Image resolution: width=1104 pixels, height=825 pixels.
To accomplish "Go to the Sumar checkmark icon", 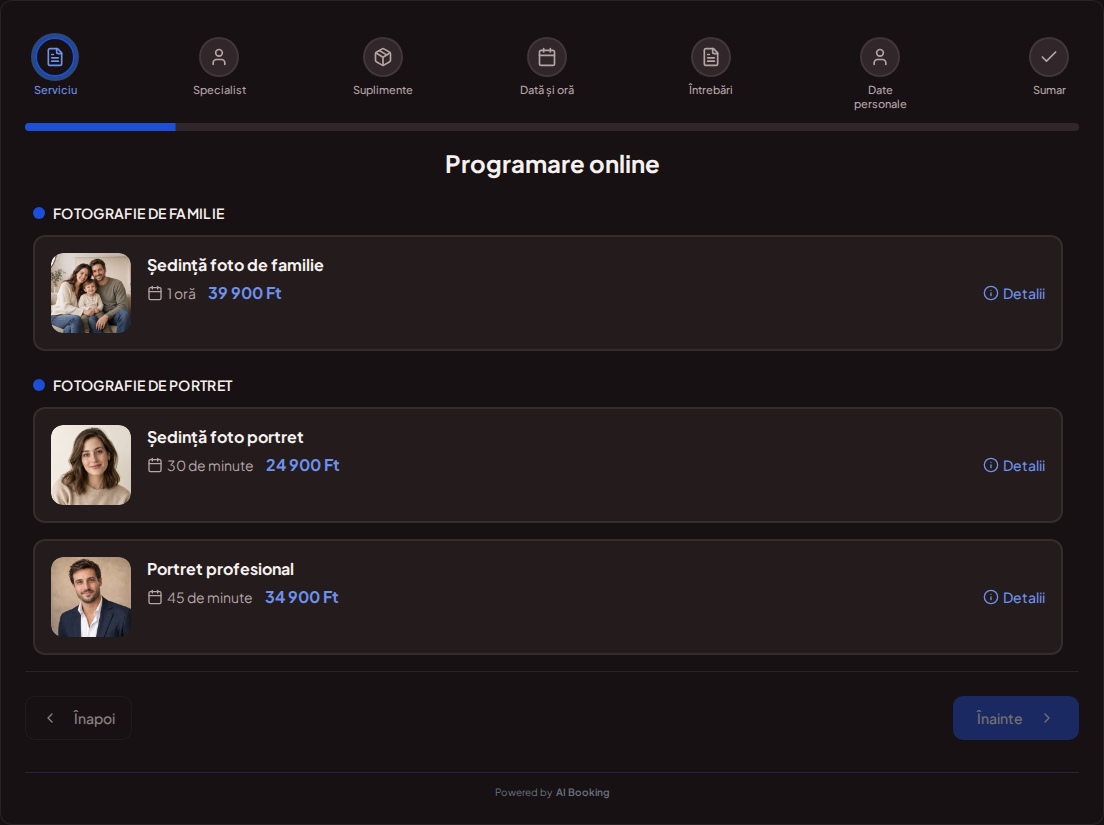I will tap(1049, 57).
